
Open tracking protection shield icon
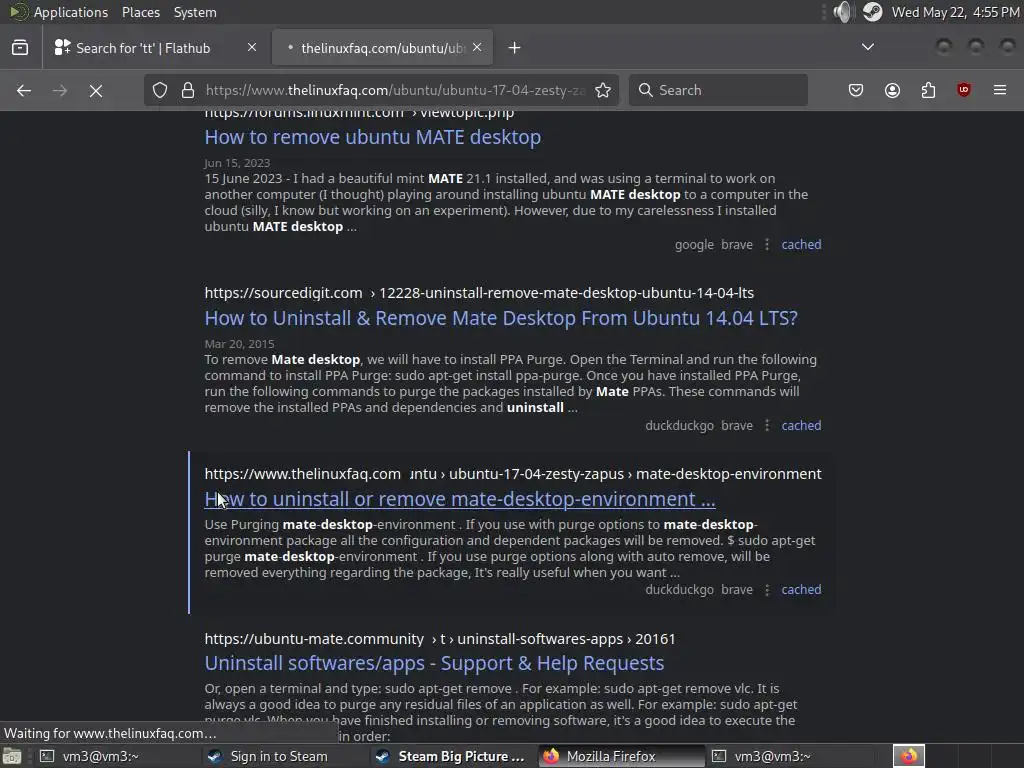(x=160, y=90)
